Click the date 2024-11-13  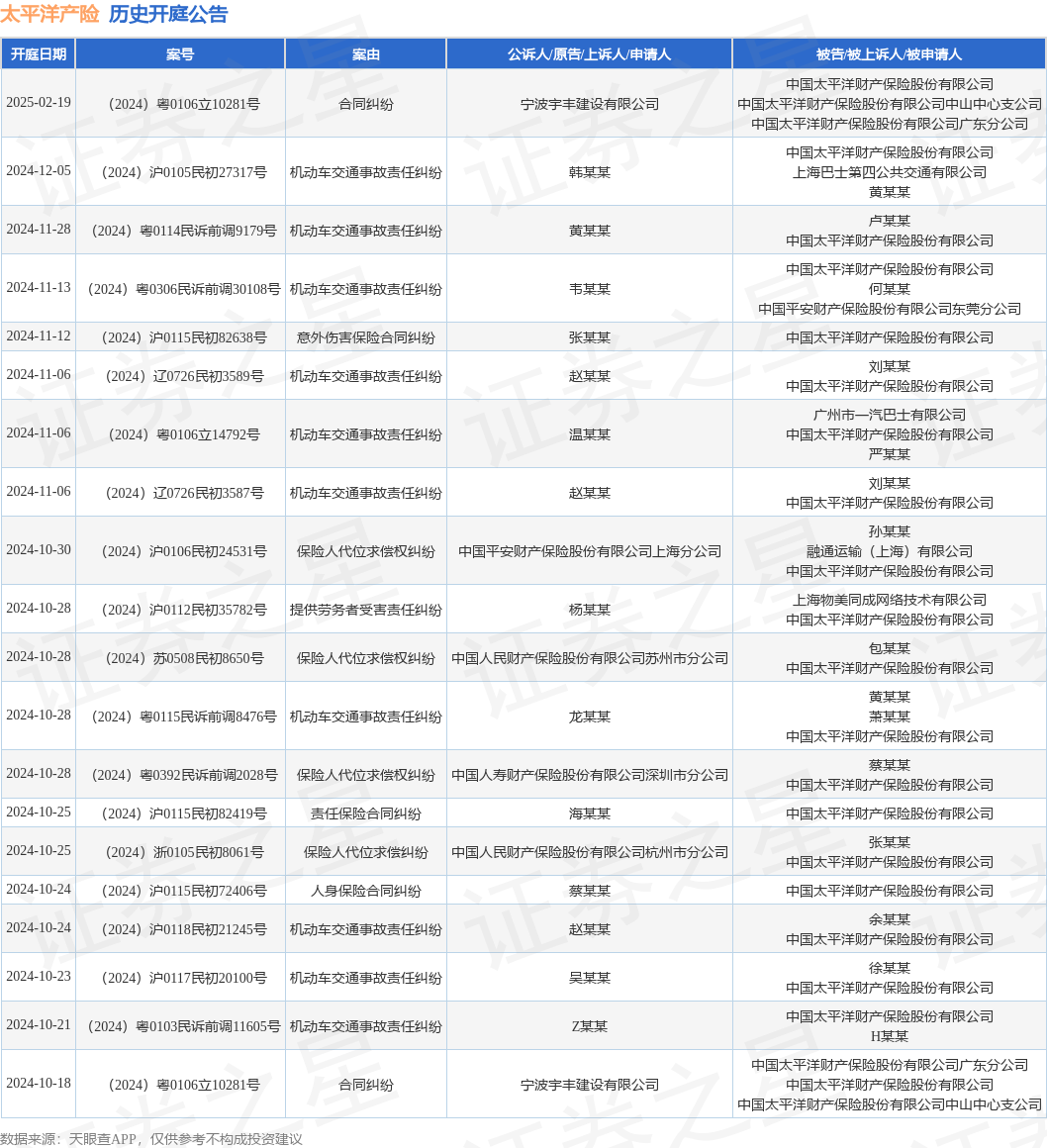click(39, 288)
